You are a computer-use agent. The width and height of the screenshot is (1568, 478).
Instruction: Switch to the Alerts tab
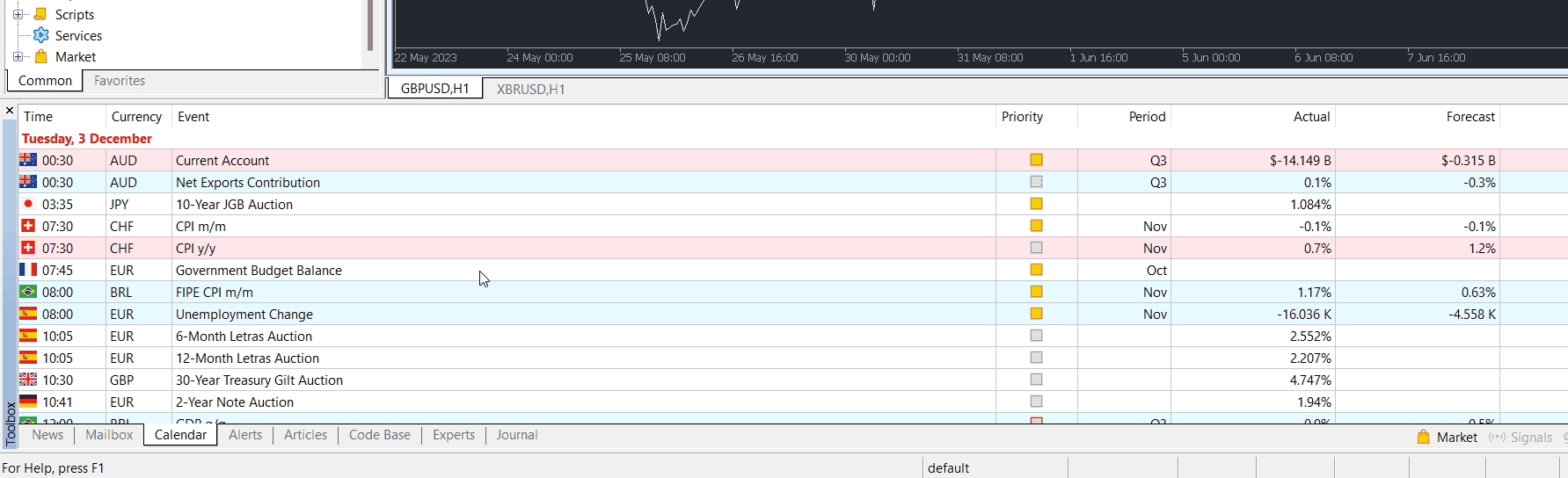pyautogui.click(x=245, y=435)
